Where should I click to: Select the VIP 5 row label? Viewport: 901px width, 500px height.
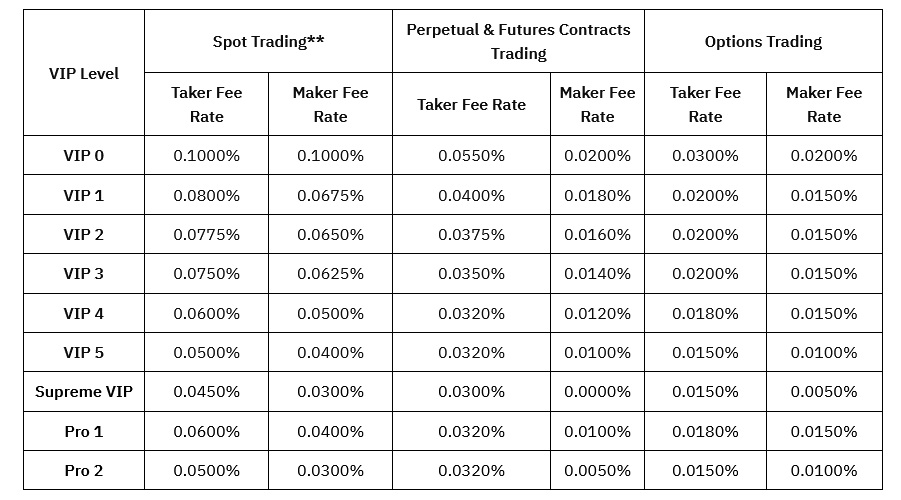84,353
